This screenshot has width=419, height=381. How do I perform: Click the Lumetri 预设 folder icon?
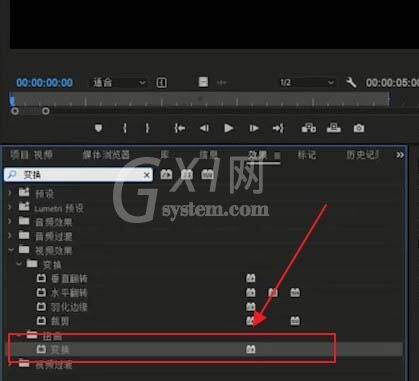point(24,207)
